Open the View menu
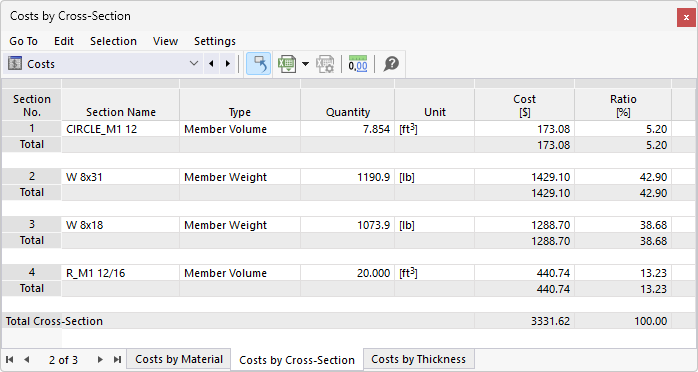Image resolution: width=698 pixels, height=372 pixels. click(x=165, y=41)
